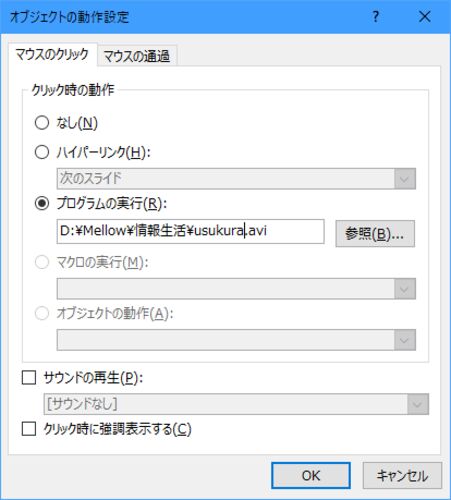Choose the ハイパーリンク(H) radio option
Viewport: 451px width, 500px height.
click(42, 152)
